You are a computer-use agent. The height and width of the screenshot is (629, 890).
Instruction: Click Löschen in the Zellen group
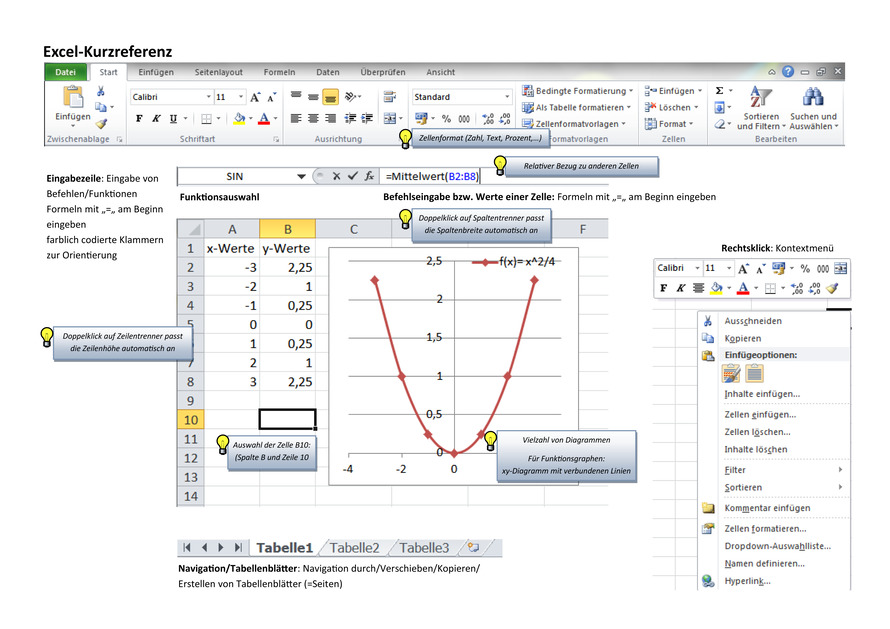(x=671, y=107)
